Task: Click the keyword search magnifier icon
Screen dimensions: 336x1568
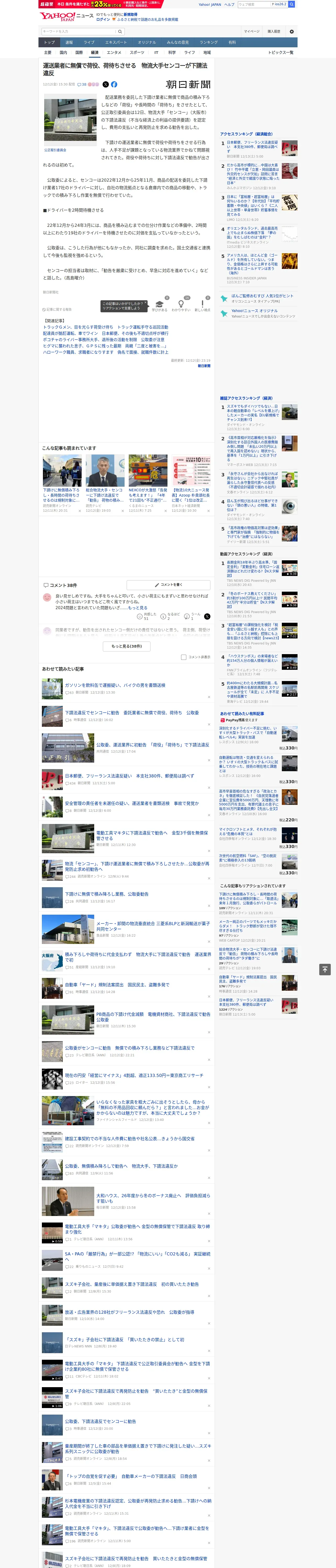Action: point(120,32)
